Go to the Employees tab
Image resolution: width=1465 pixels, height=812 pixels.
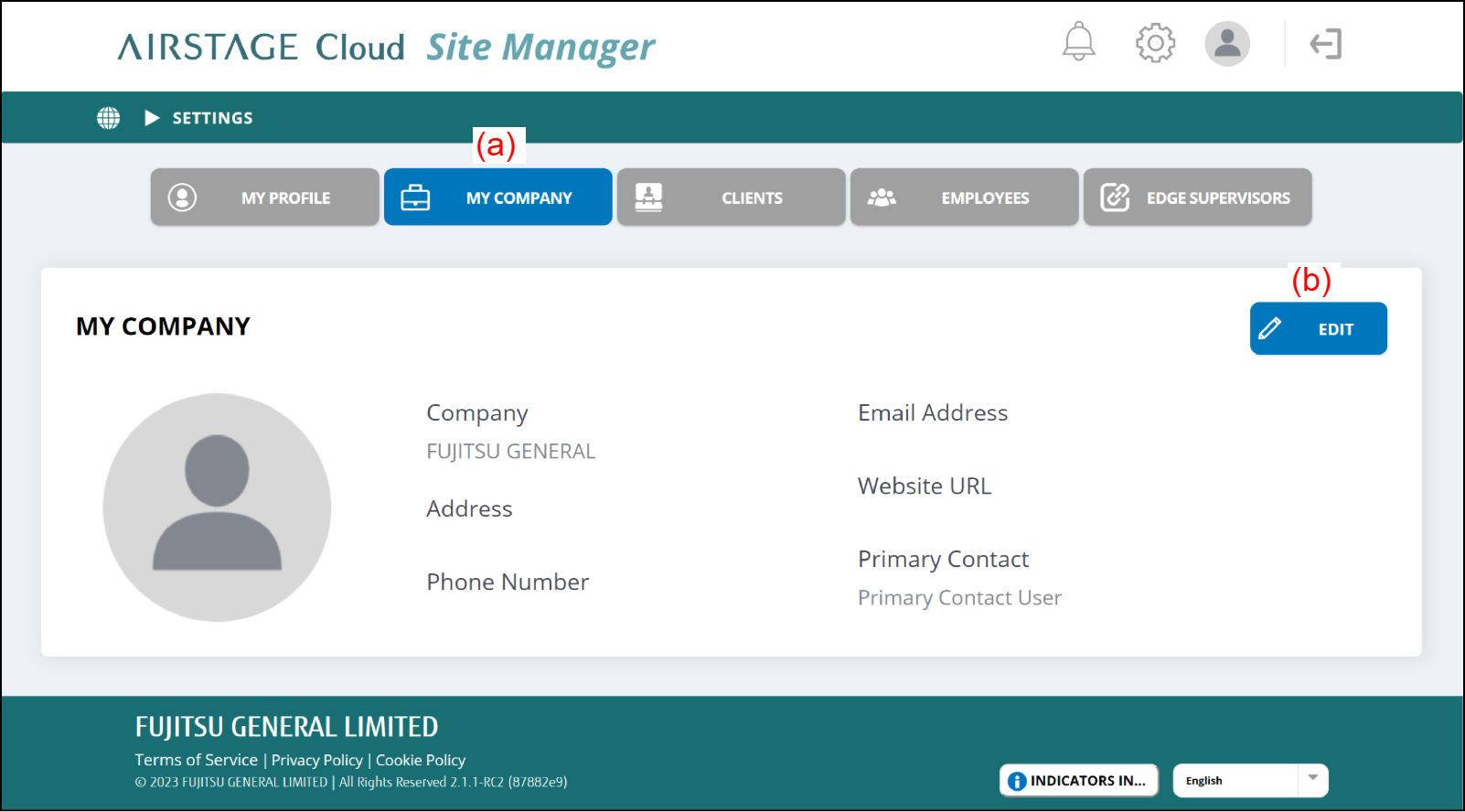coord(964,198)
